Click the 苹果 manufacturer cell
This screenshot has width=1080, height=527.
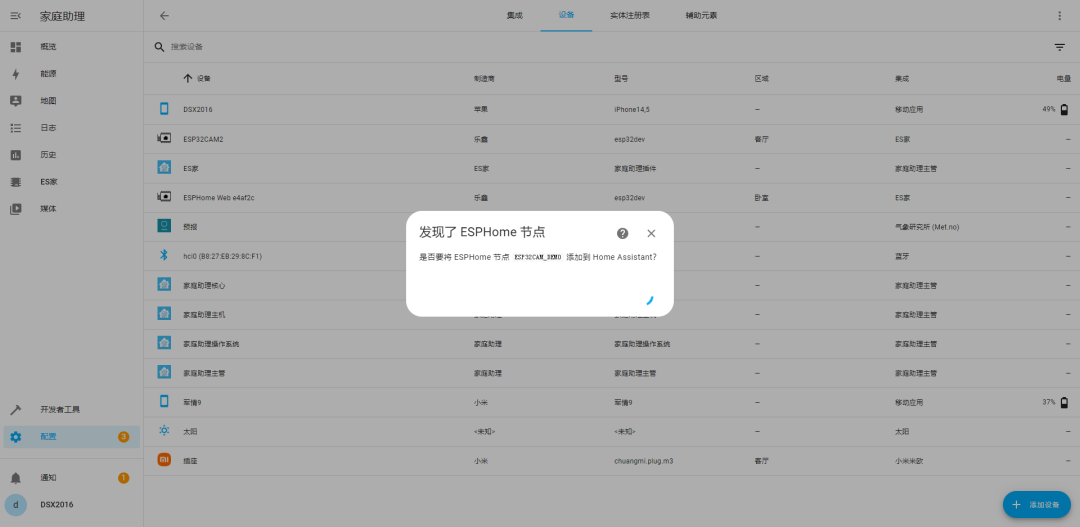click(481, 110)
